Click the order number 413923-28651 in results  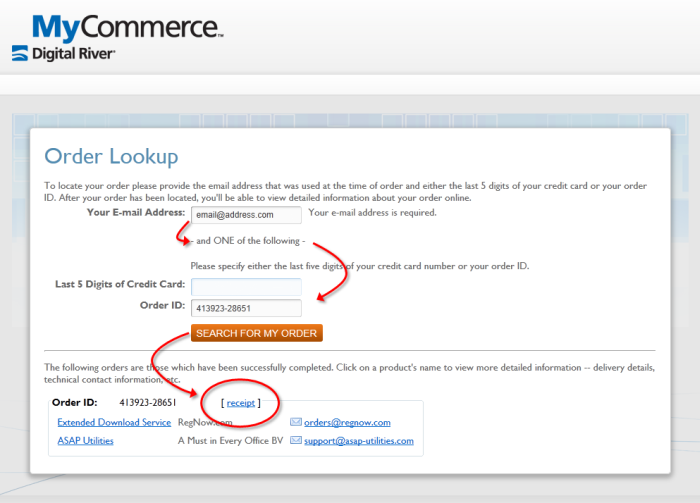click(x=148, y=403)
